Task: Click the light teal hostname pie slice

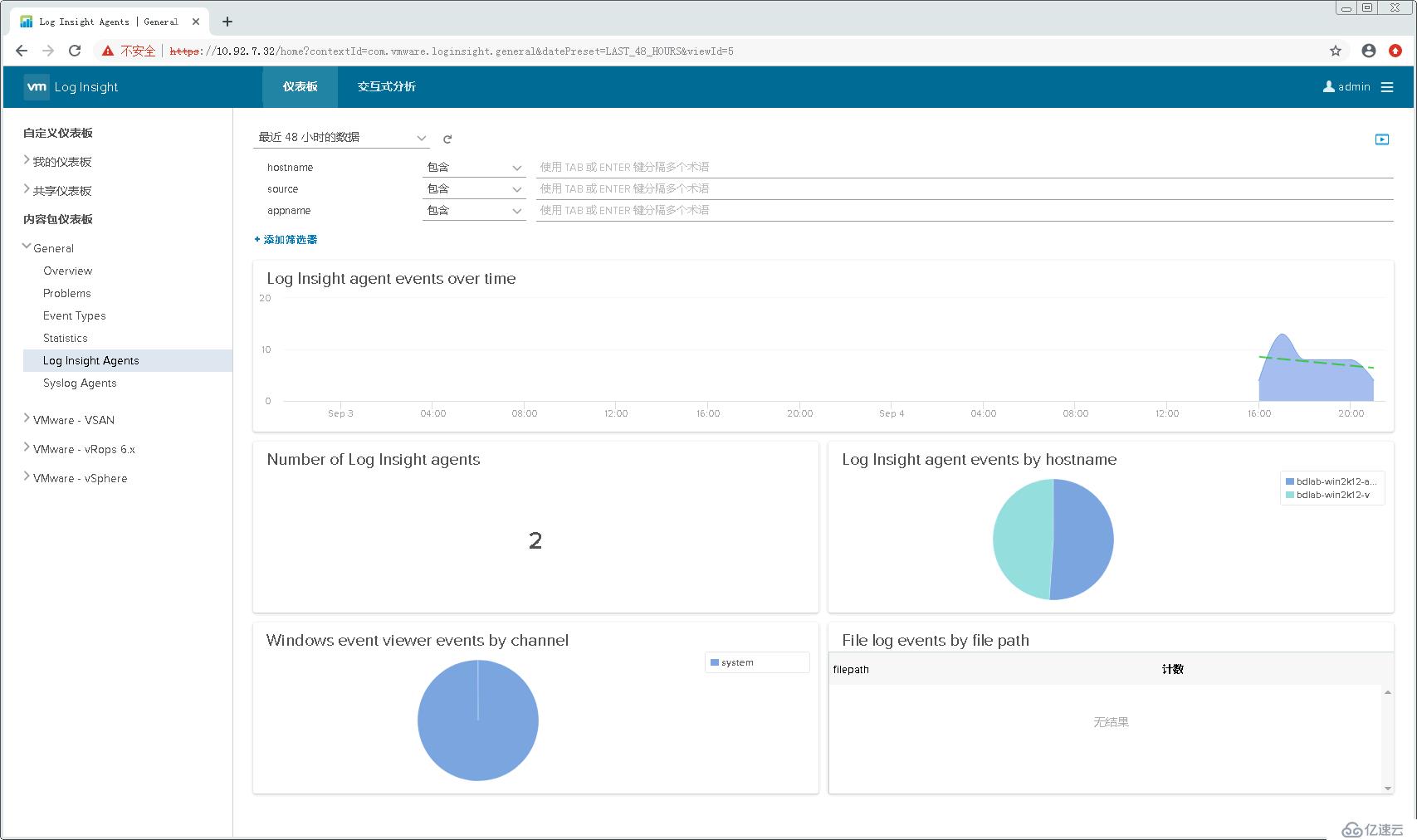Action: [x=1023, y=540]
